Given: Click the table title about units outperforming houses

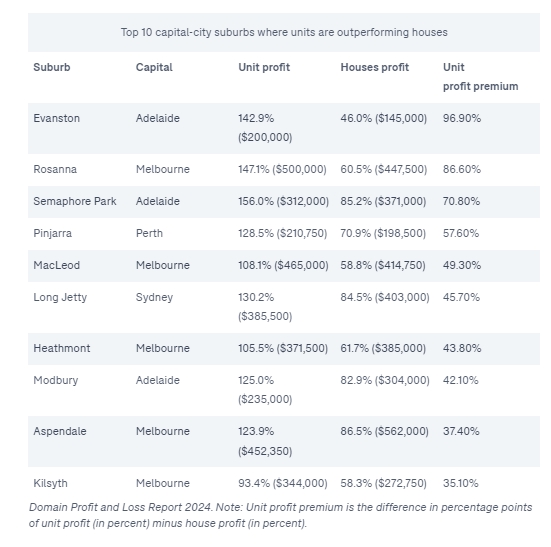Looking at the screenshot, I should (284, 32).
